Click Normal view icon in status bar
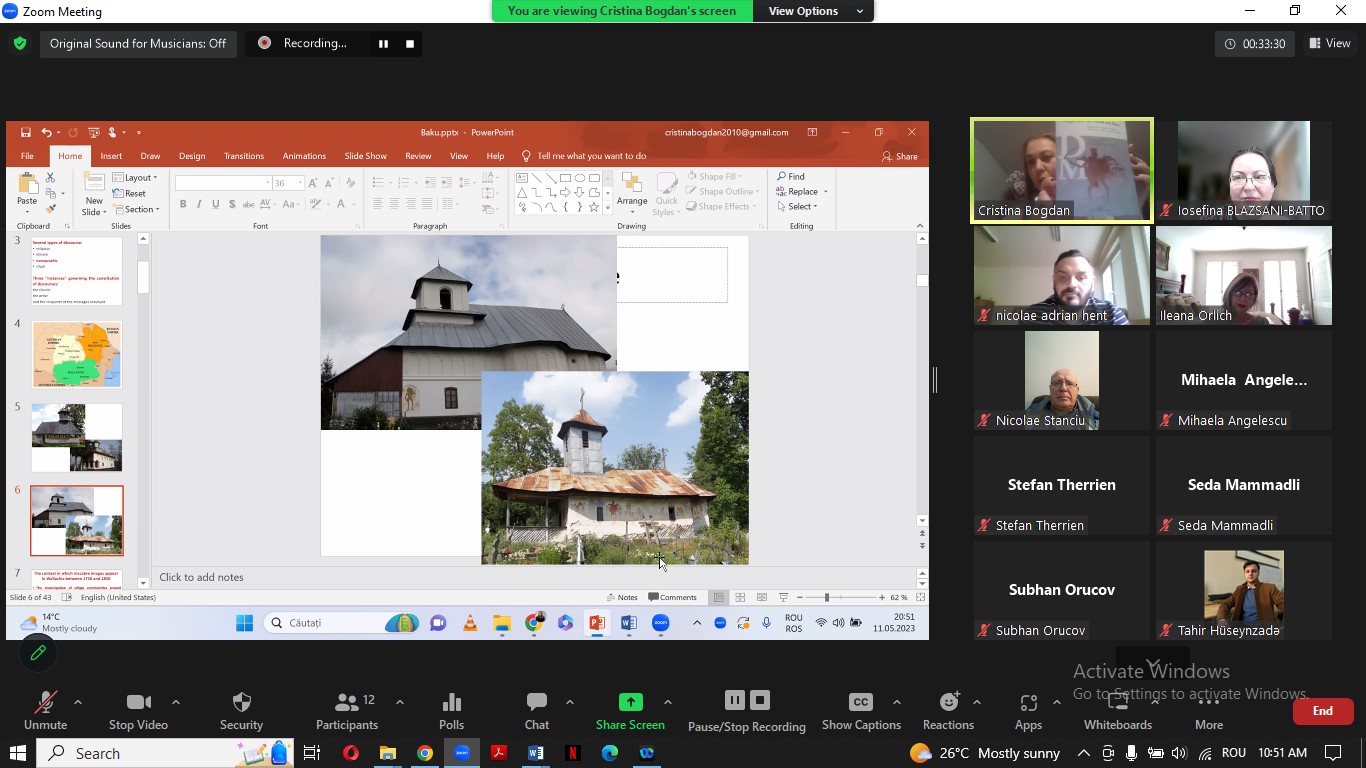The height and width of the screenshot is (768, 1366). tap(718, 597)
